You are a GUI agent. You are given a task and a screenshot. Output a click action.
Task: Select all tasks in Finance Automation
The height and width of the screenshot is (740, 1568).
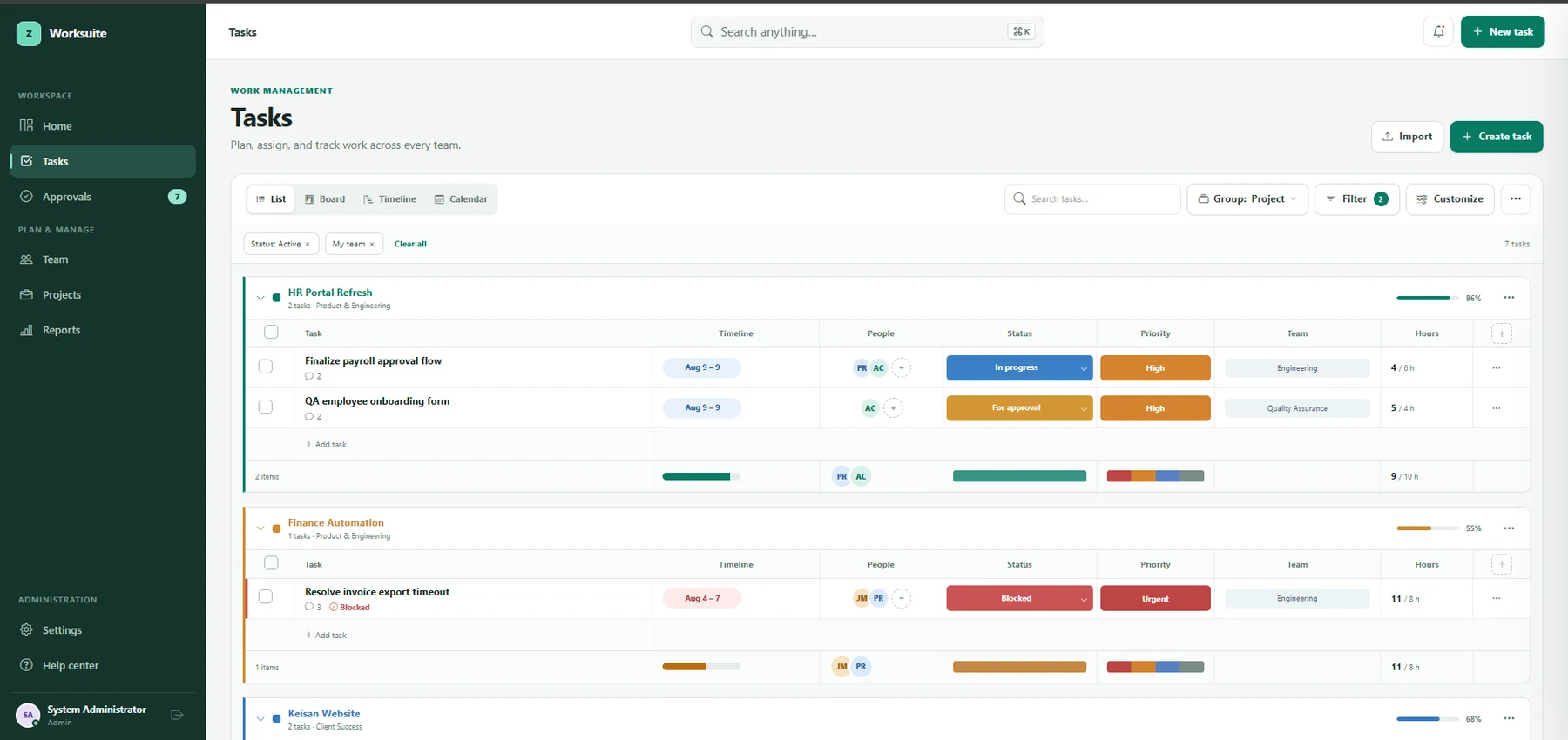[x=271, y=563]
